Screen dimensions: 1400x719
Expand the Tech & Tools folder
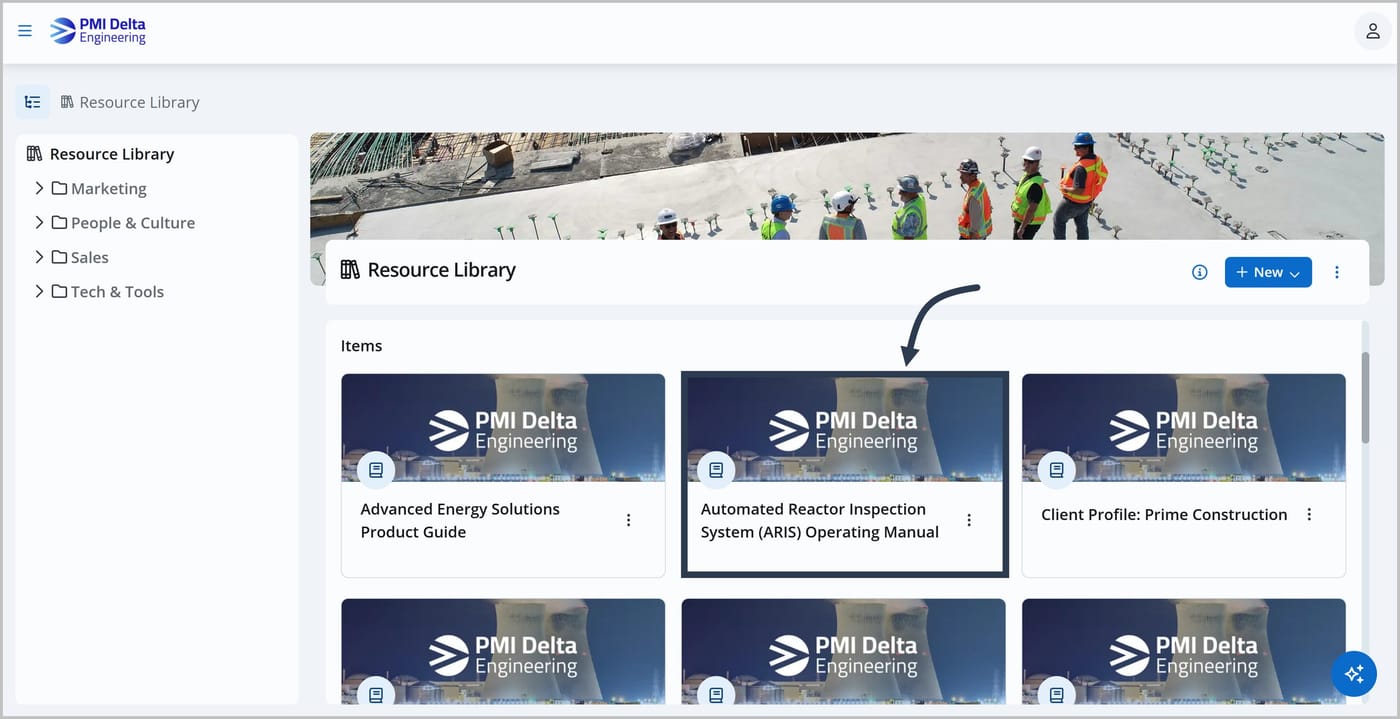pos(39,291)
